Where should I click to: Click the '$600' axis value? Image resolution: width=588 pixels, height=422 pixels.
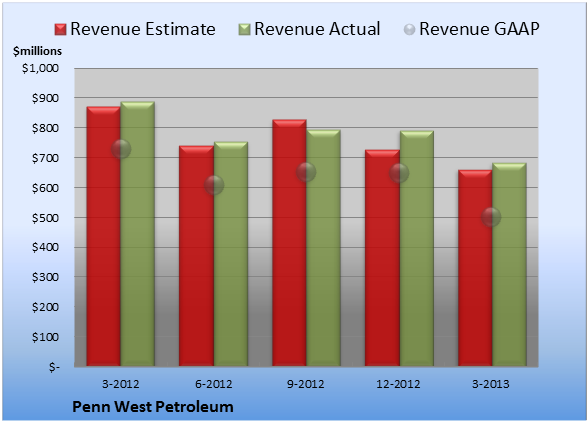(45, 188)
